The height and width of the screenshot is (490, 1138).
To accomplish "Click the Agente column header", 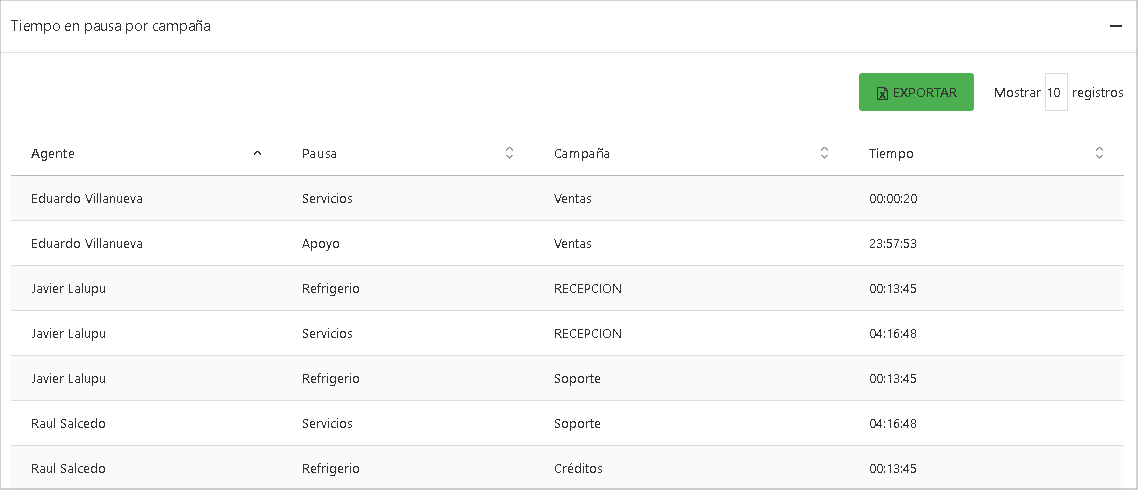I will 53,153.
